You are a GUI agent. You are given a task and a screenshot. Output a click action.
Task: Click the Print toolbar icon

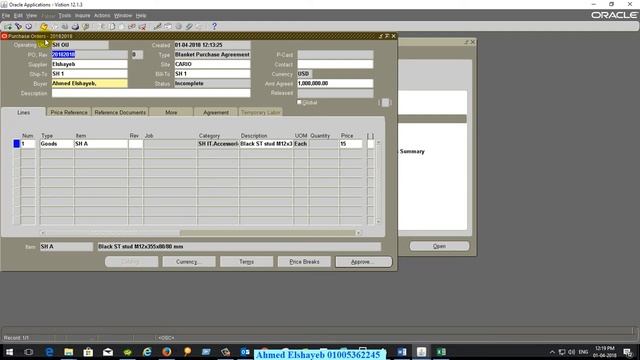pyautogui.click(x=75, y=27)
